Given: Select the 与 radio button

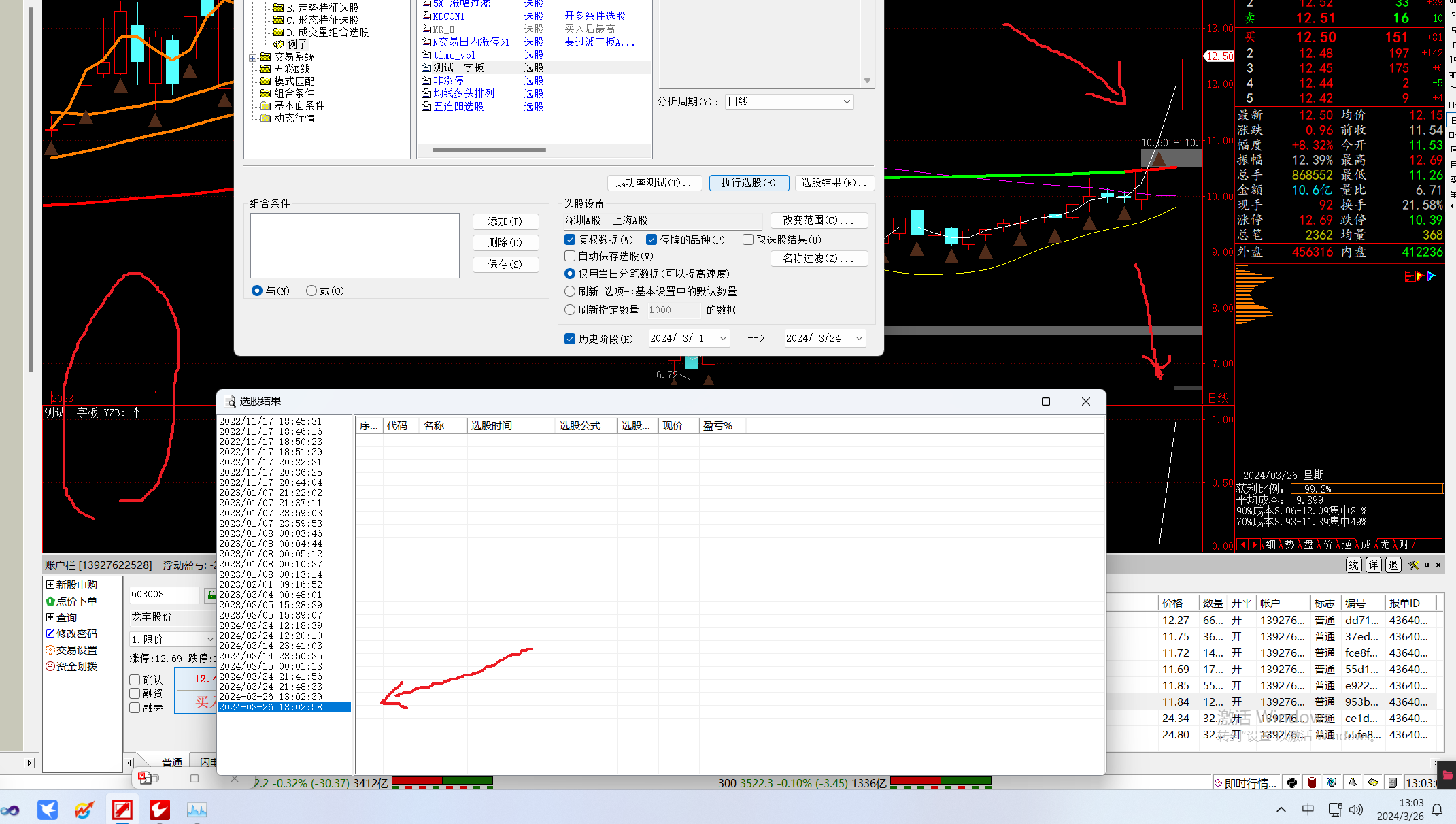Looking at the screenshot, I should tap(257, 291).
